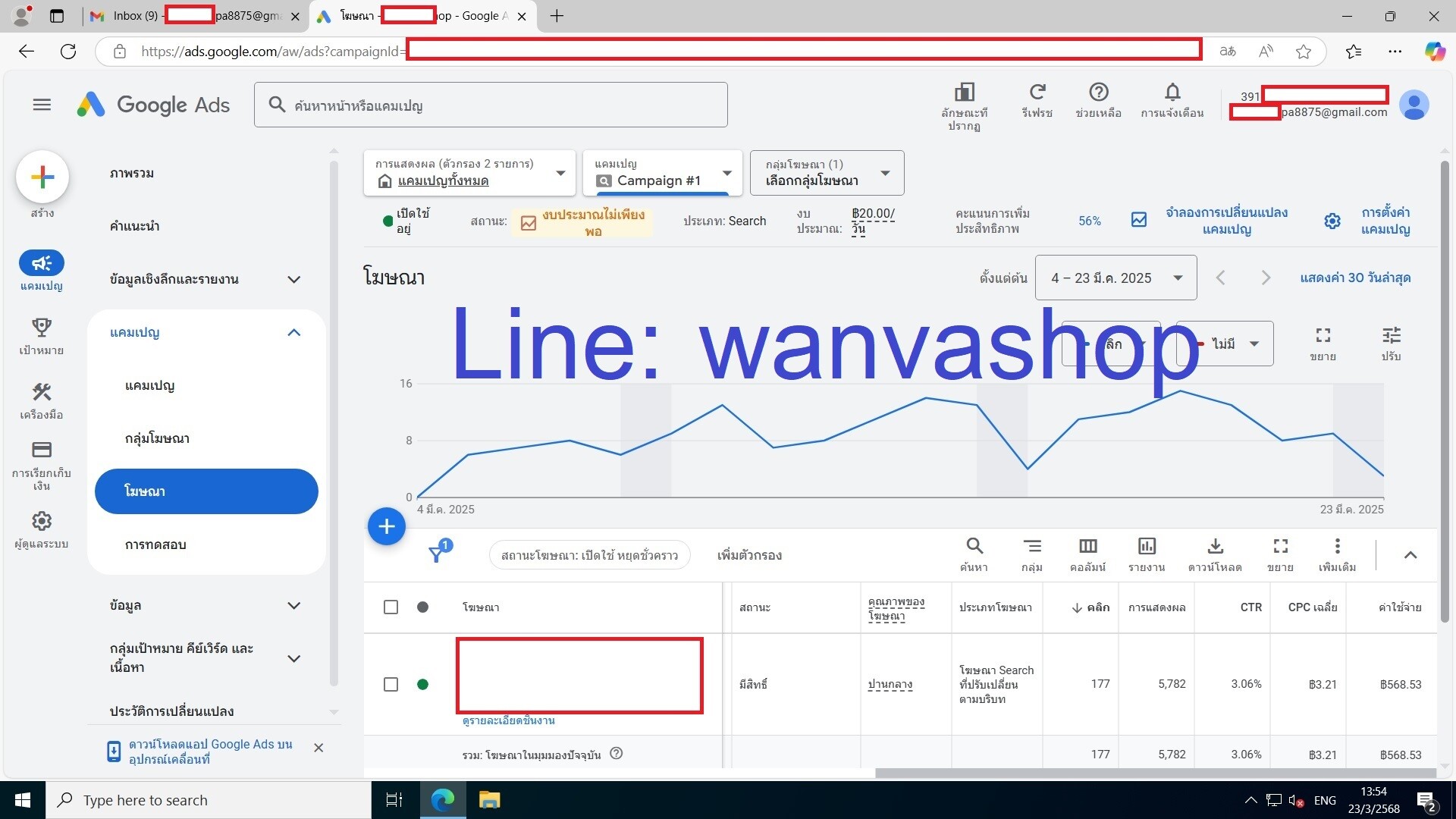Click green status dot of ad row
The width and height of the screenshot is (1456, 819).
422,684
